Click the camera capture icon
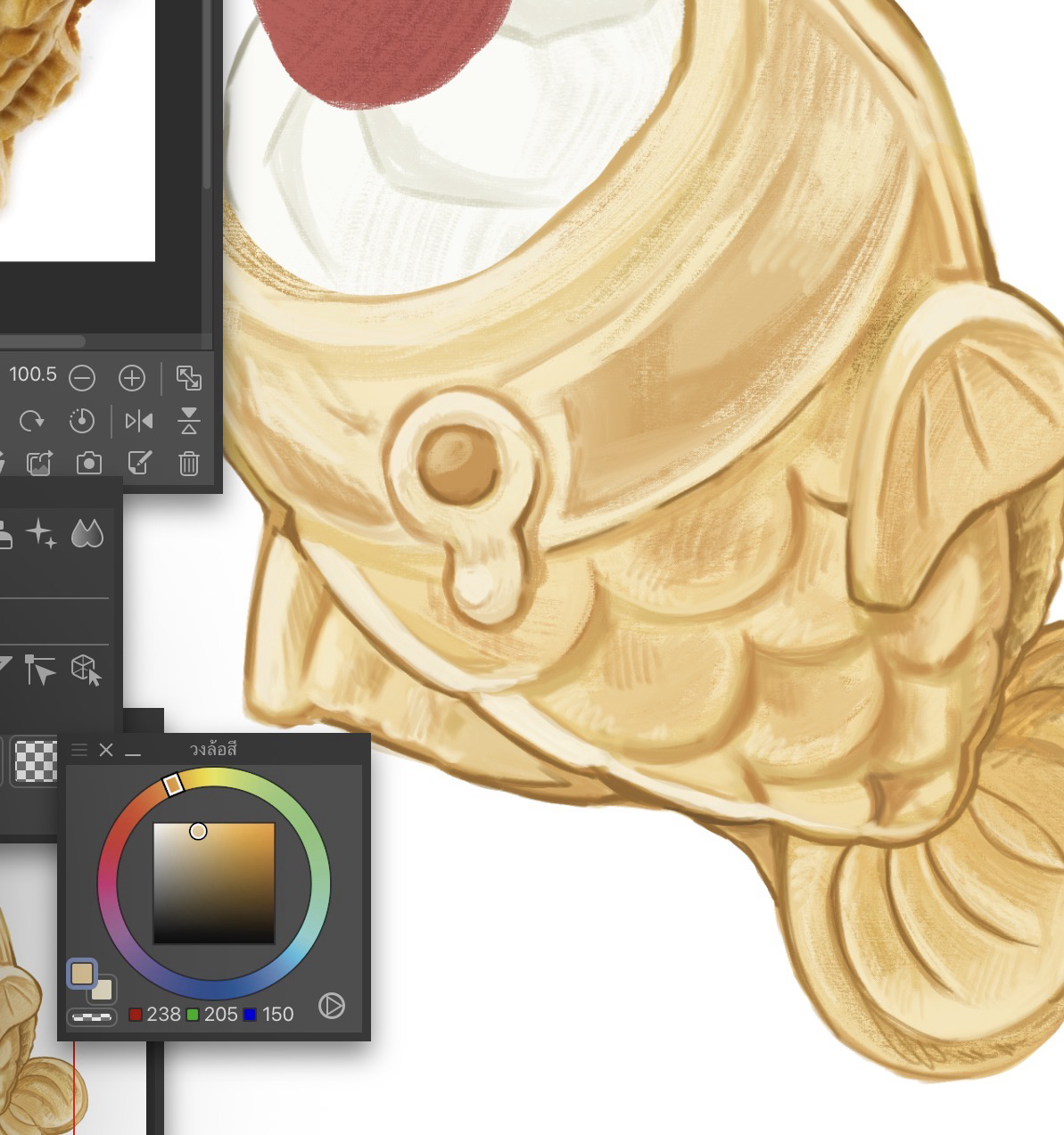The image size is (1064, 1135). 88,463
